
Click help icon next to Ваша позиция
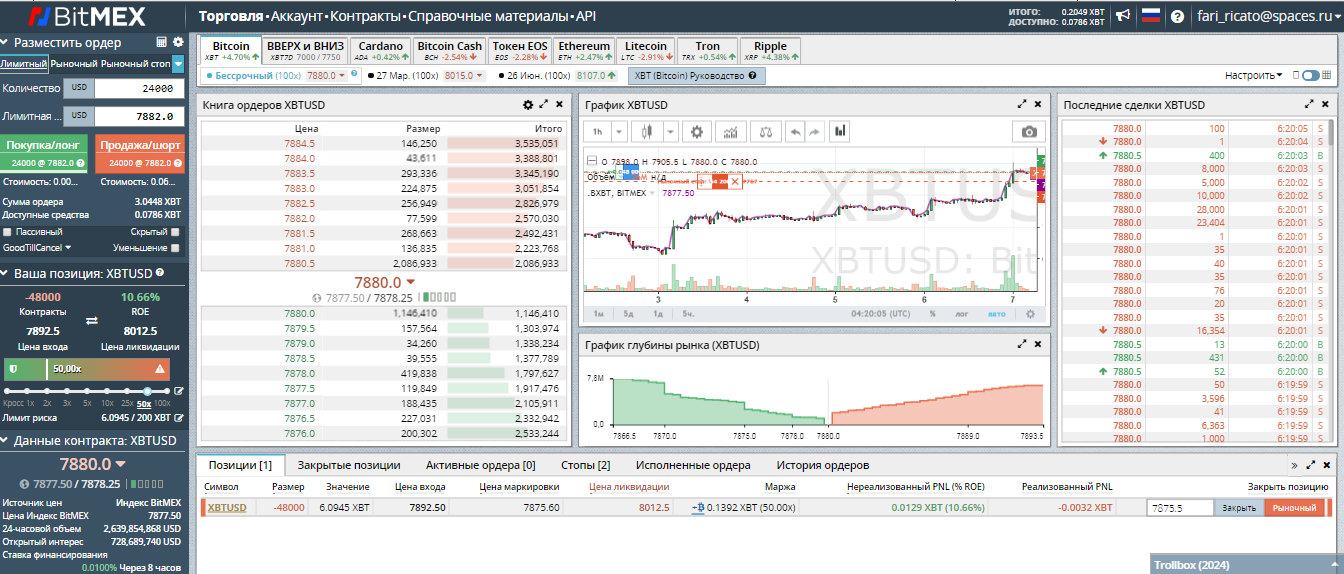click(x=160, y=272)
